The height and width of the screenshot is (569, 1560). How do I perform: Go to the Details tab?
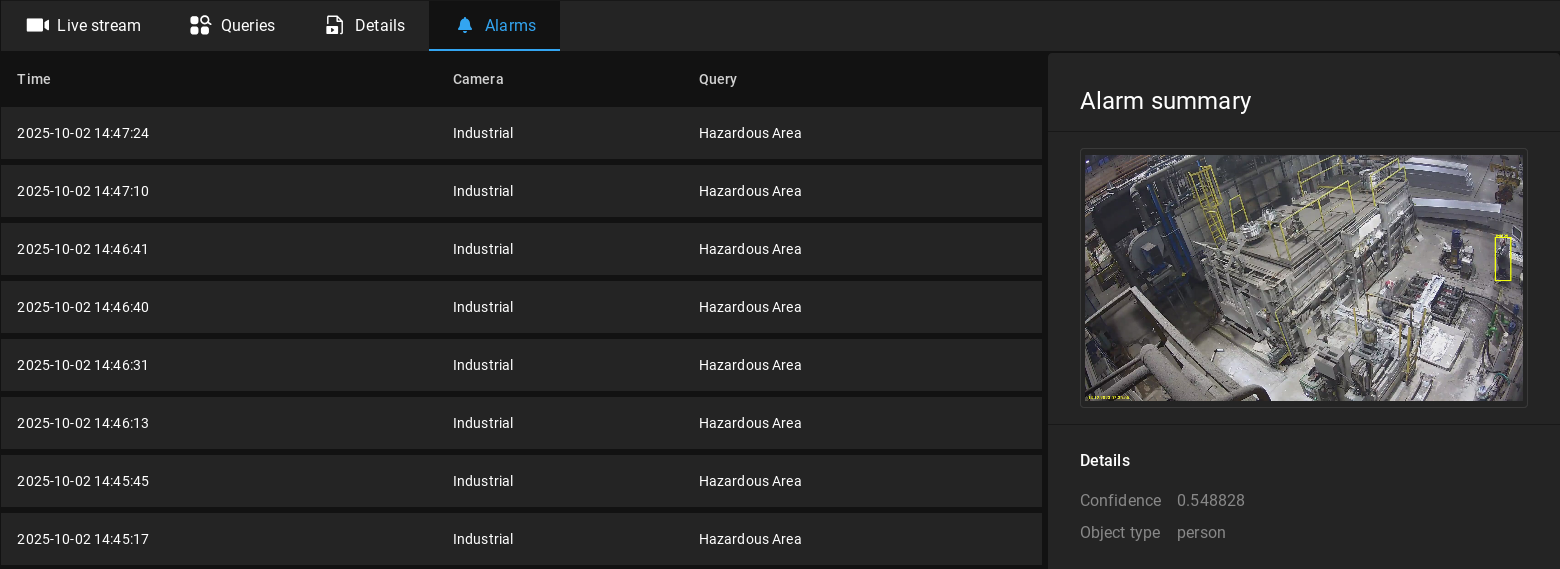click(379, 25)
